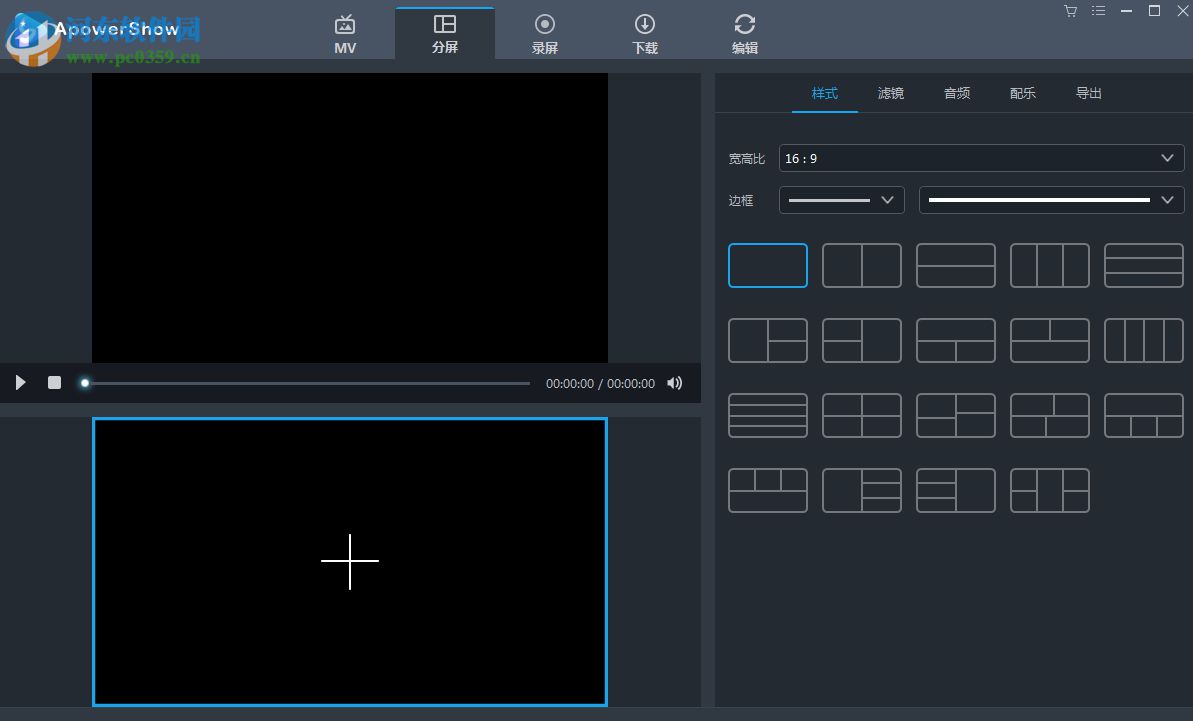Open the 下载 download module
The height and width of the screenshot is (721, 1193).
pyautogui.click(x=645, y=34)
